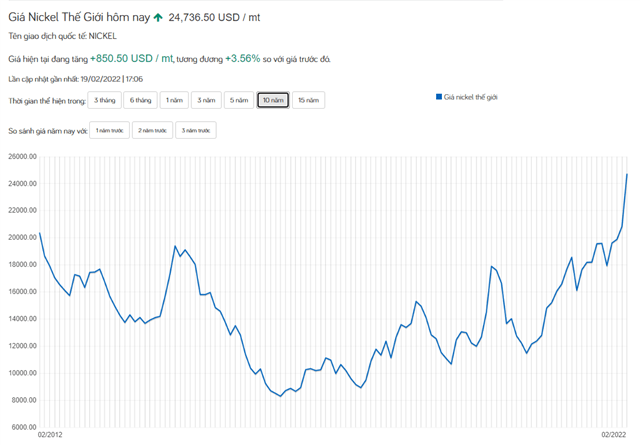Image resolution: width=640 pixels, height=445 pixels.
Task: Compare with 3 năm trước prices
Action: (x=196, y=131)
